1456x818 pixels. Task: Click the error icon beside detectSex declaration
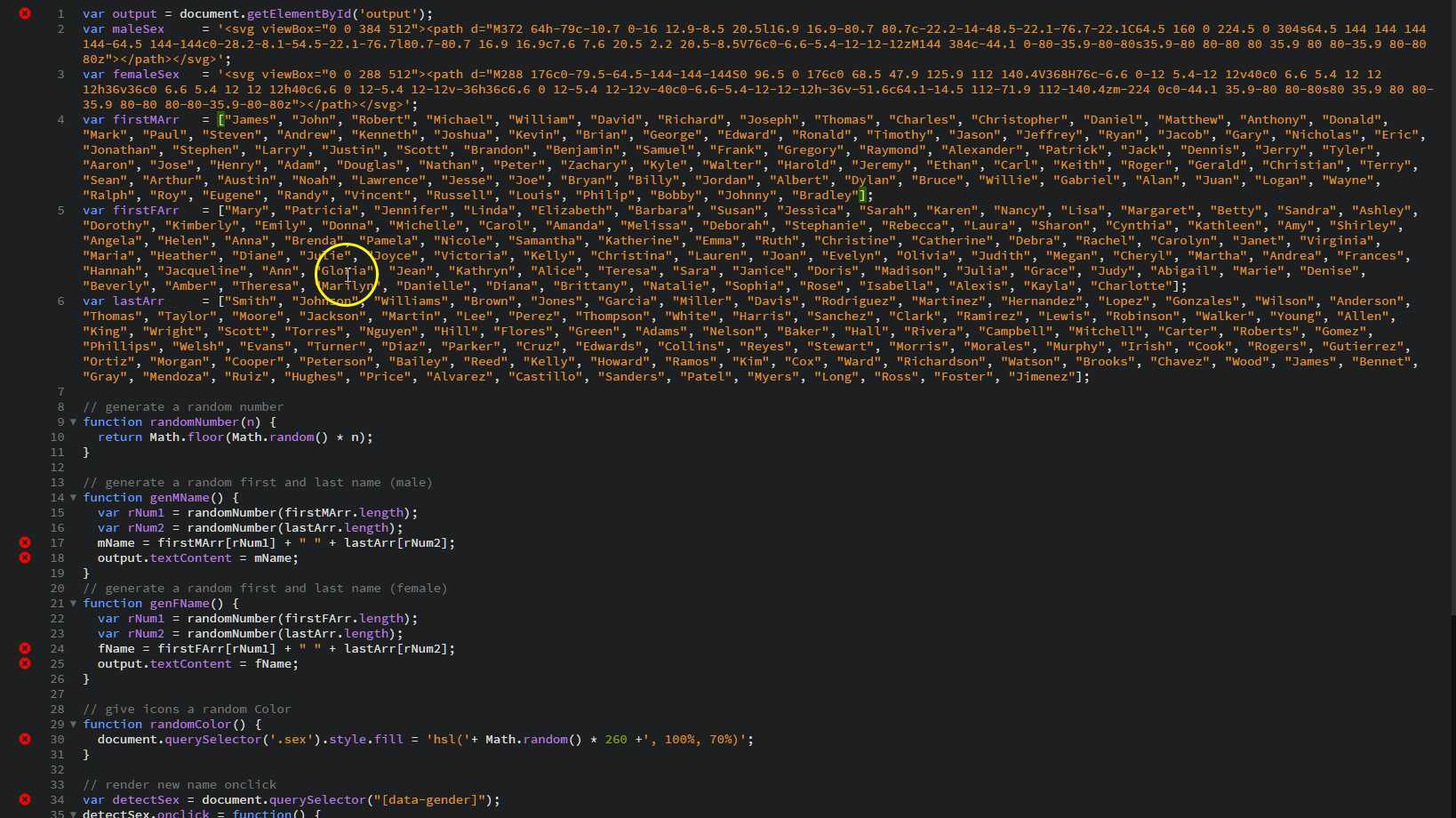[25, 799]
